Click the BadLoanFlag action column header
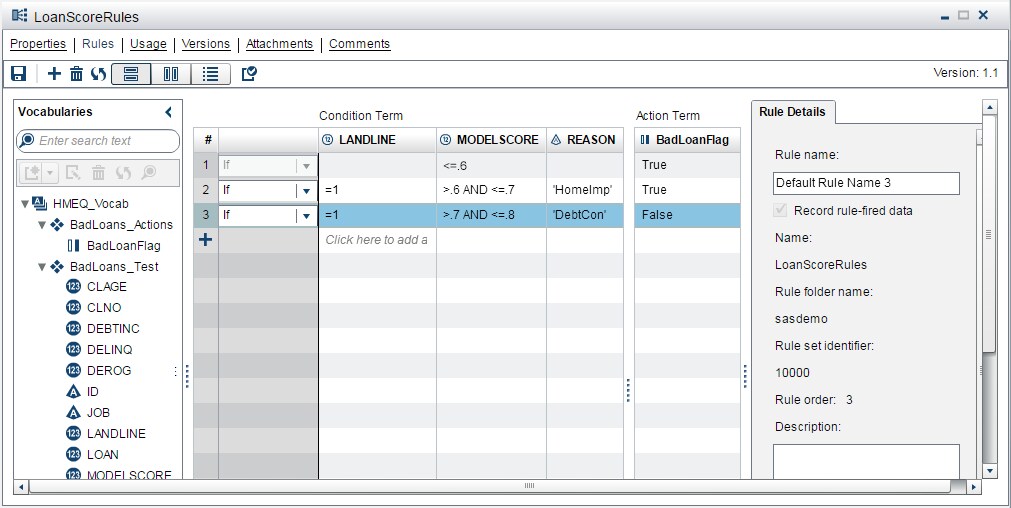This screenshot has width=1011, height=508. click(687, 140)
